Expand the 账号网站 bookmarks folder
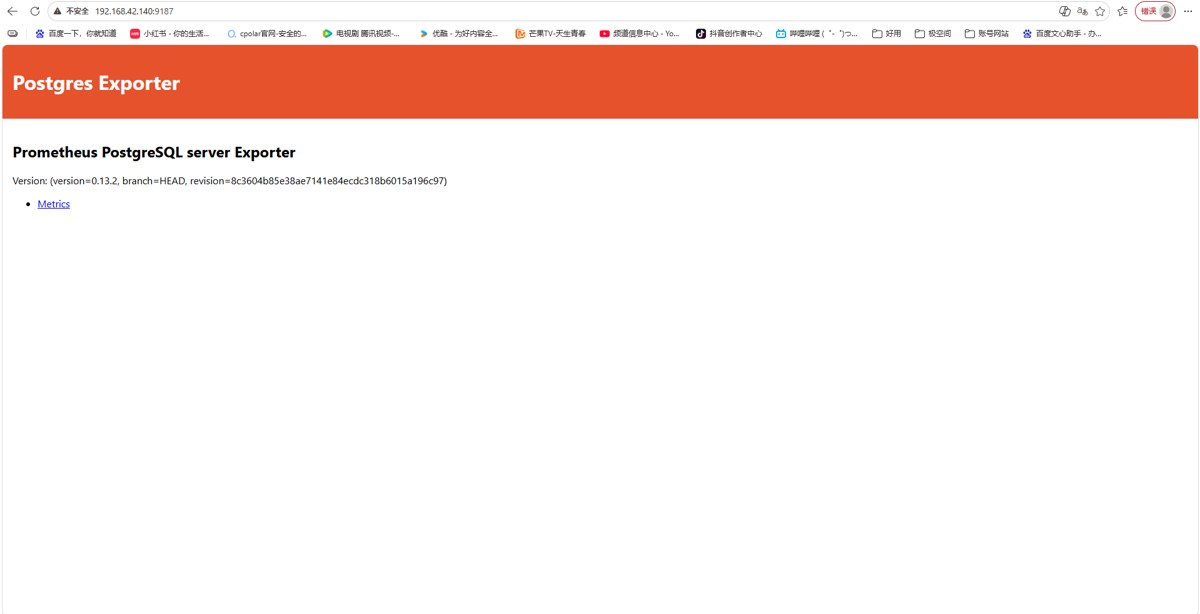The width and height of the screenshot is (1200, 614). [x=986, y=33]
